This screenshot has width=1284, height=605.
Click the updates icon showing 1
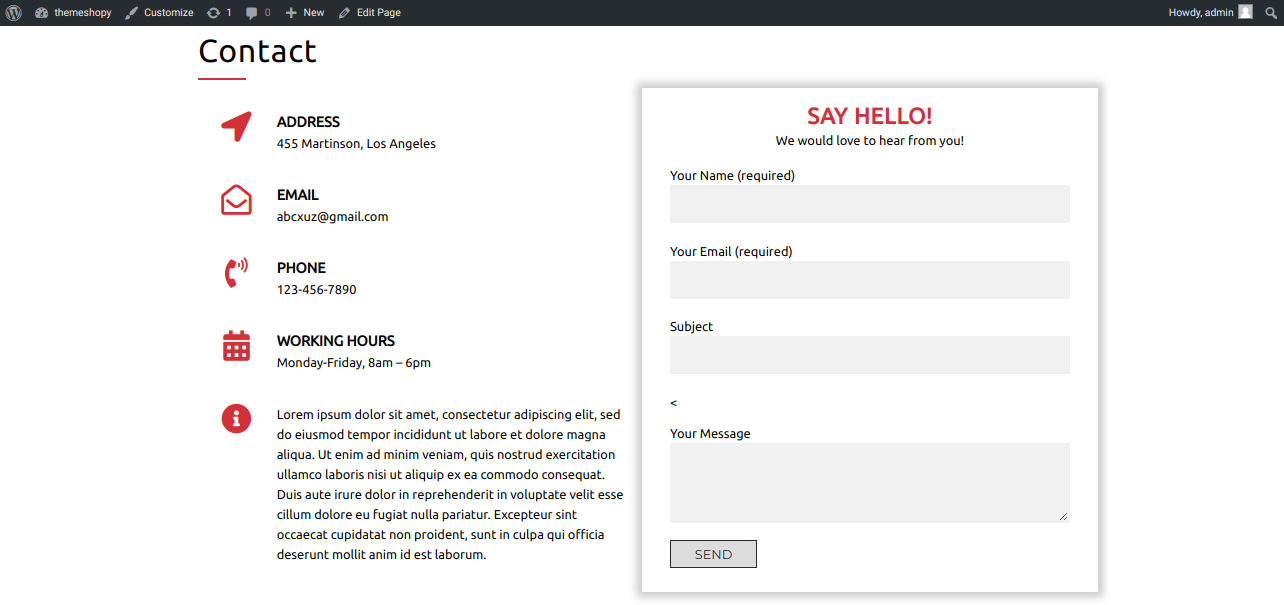218,13
